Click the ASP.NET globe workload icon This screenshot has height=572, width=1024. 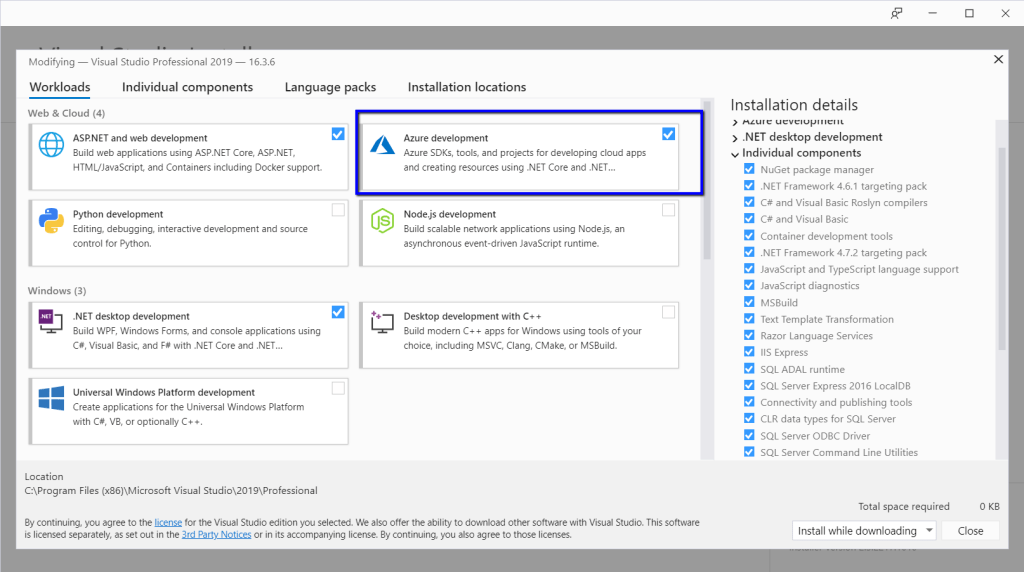coord(51,146)
